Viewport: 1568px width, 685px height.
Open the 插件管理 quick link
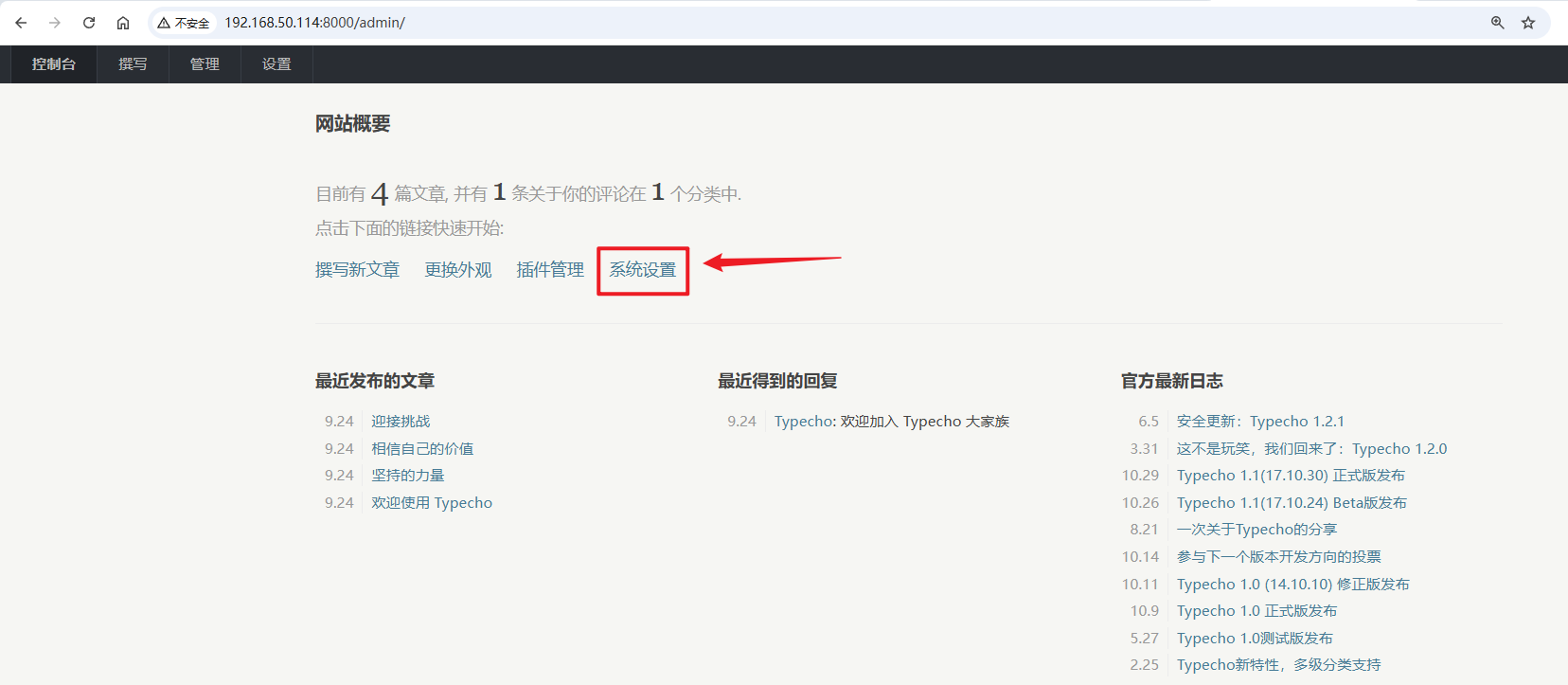(x=550, y=270)
